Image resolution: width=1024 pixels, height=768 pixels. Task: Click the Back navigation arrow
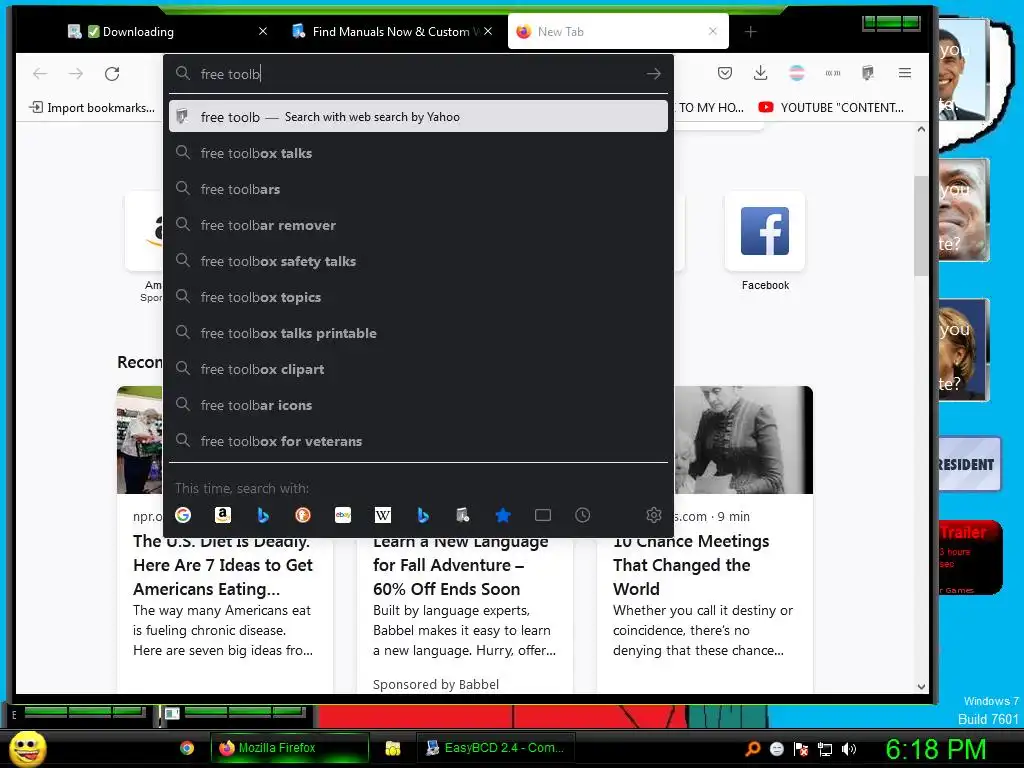(x=40, y=74)
